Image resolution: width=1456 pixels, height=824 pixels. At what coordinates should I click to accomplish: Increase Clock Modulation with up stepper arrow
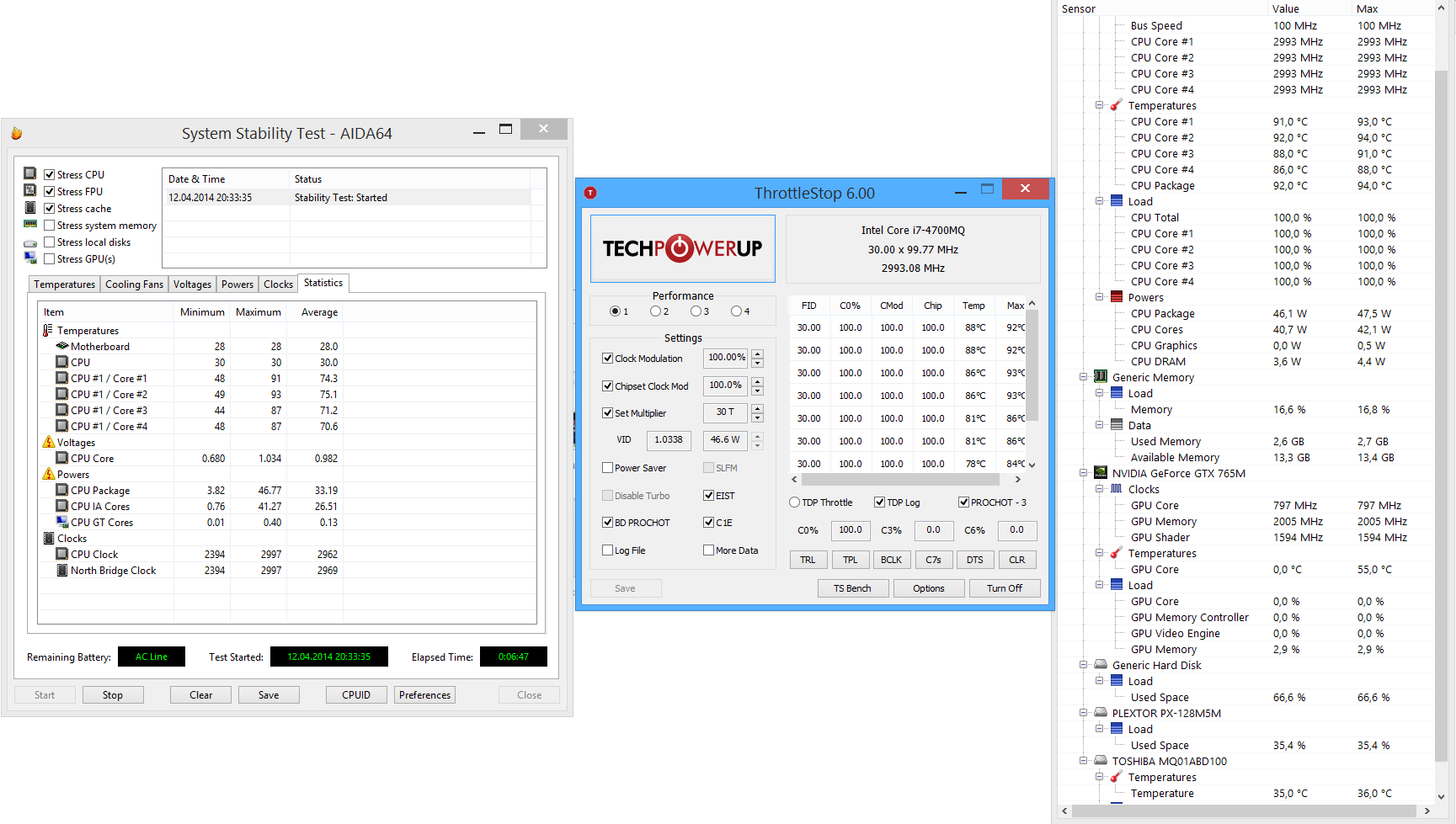coord(758,354)
